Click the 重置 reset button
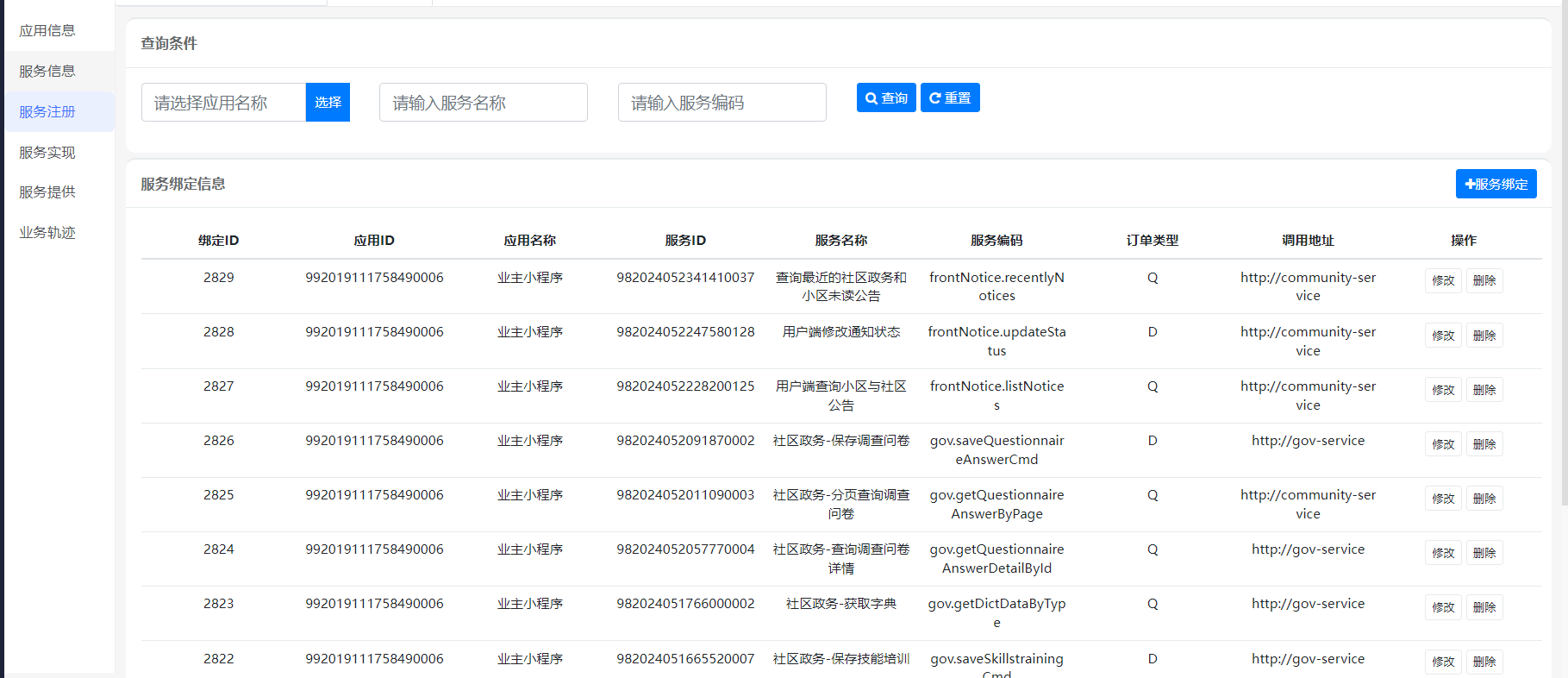The width and height of the screenshot is (1568, 678). click(x=950, y=97)
